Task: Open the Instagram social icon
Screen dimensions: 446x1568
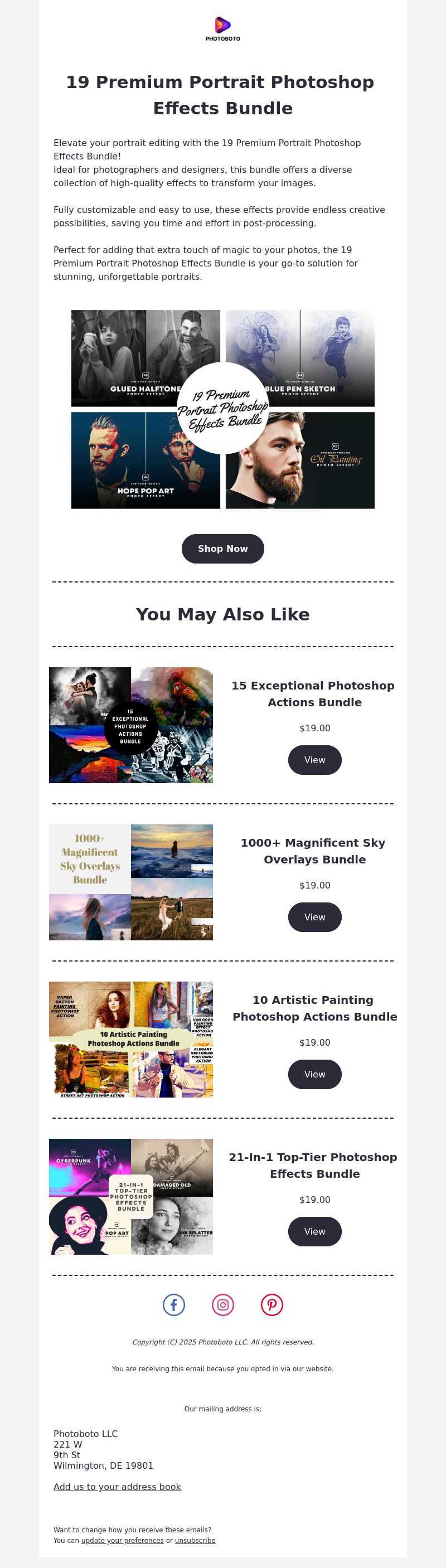Action: 222,1304
